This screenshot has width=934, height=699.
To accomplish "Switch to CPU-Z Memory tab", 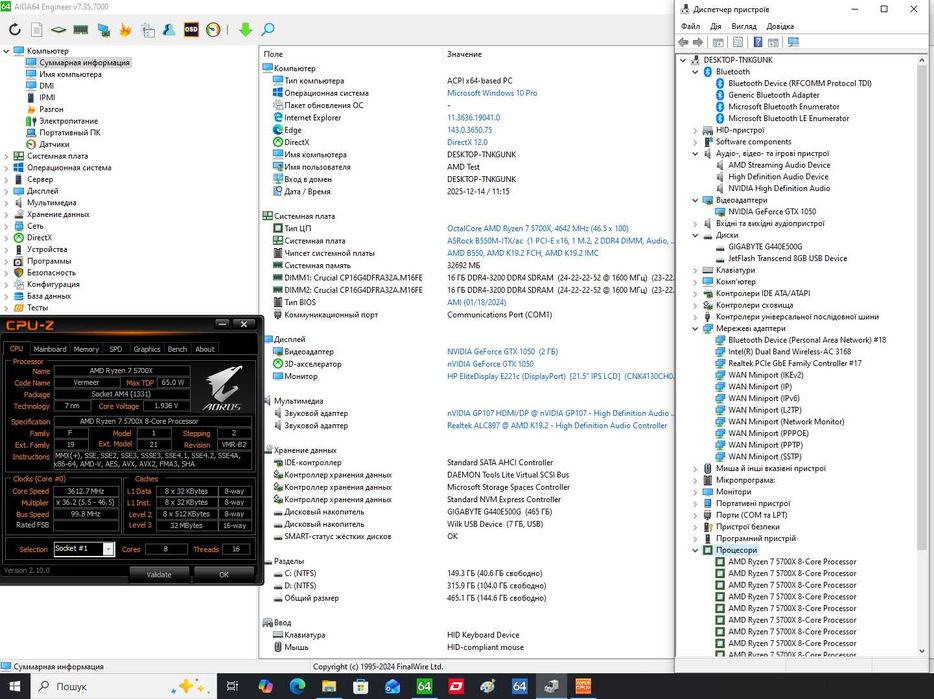I will coord(86,349).
